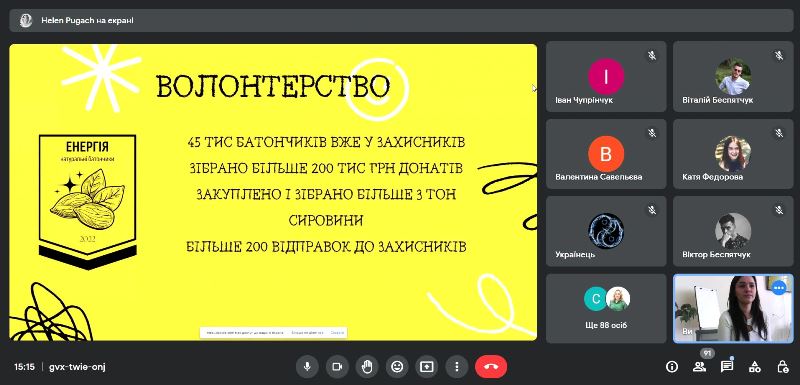This screenshot has height=385, width=800.
Task: Open the emoji reactions button
Action: 396,366
